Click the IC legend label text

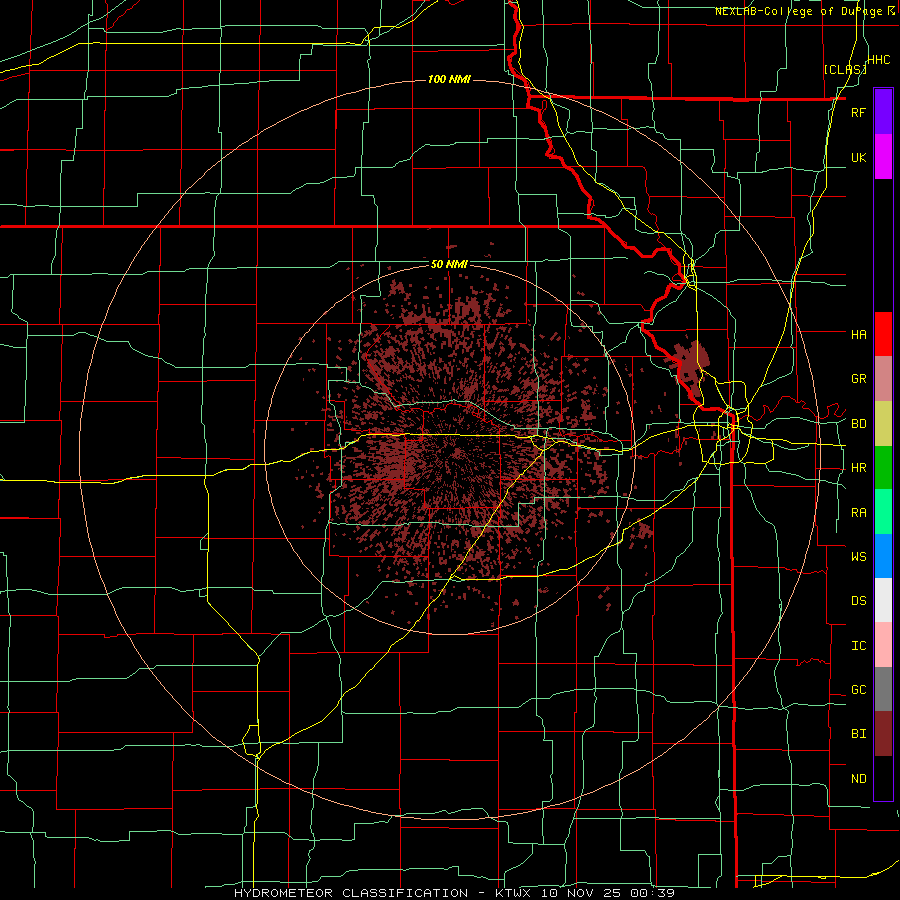click(x=858, y=646)
